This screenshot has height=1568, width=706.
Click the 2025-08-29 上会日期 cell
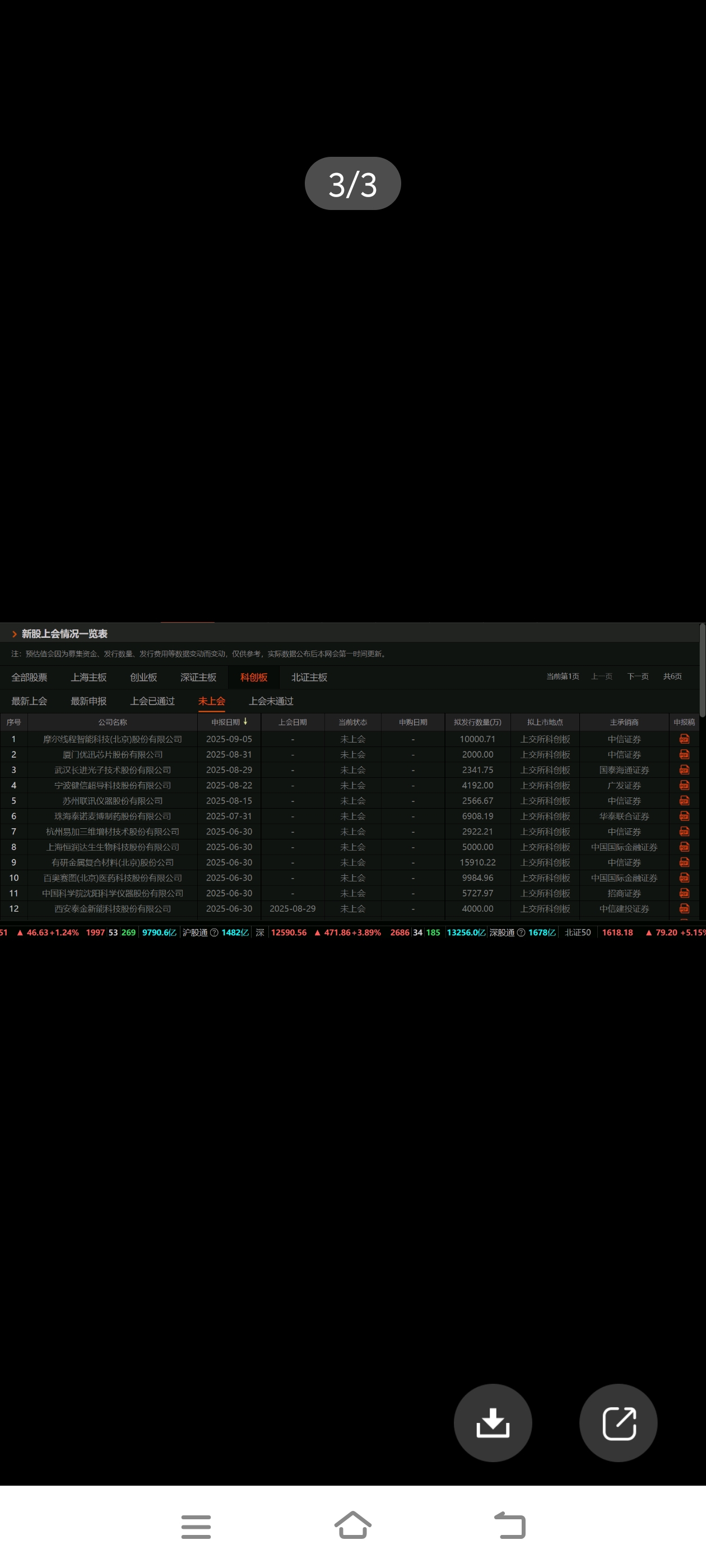[x=292, y=909]
